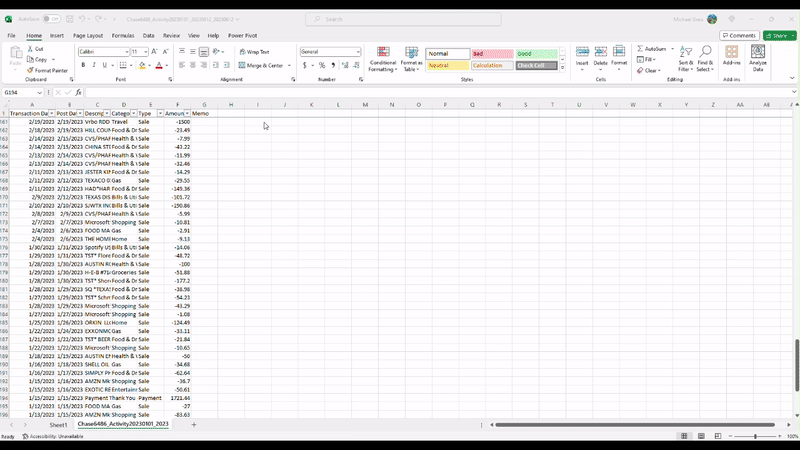Click the Insert Function fx icon
The image size is (800, 450).
pos(78,92)
